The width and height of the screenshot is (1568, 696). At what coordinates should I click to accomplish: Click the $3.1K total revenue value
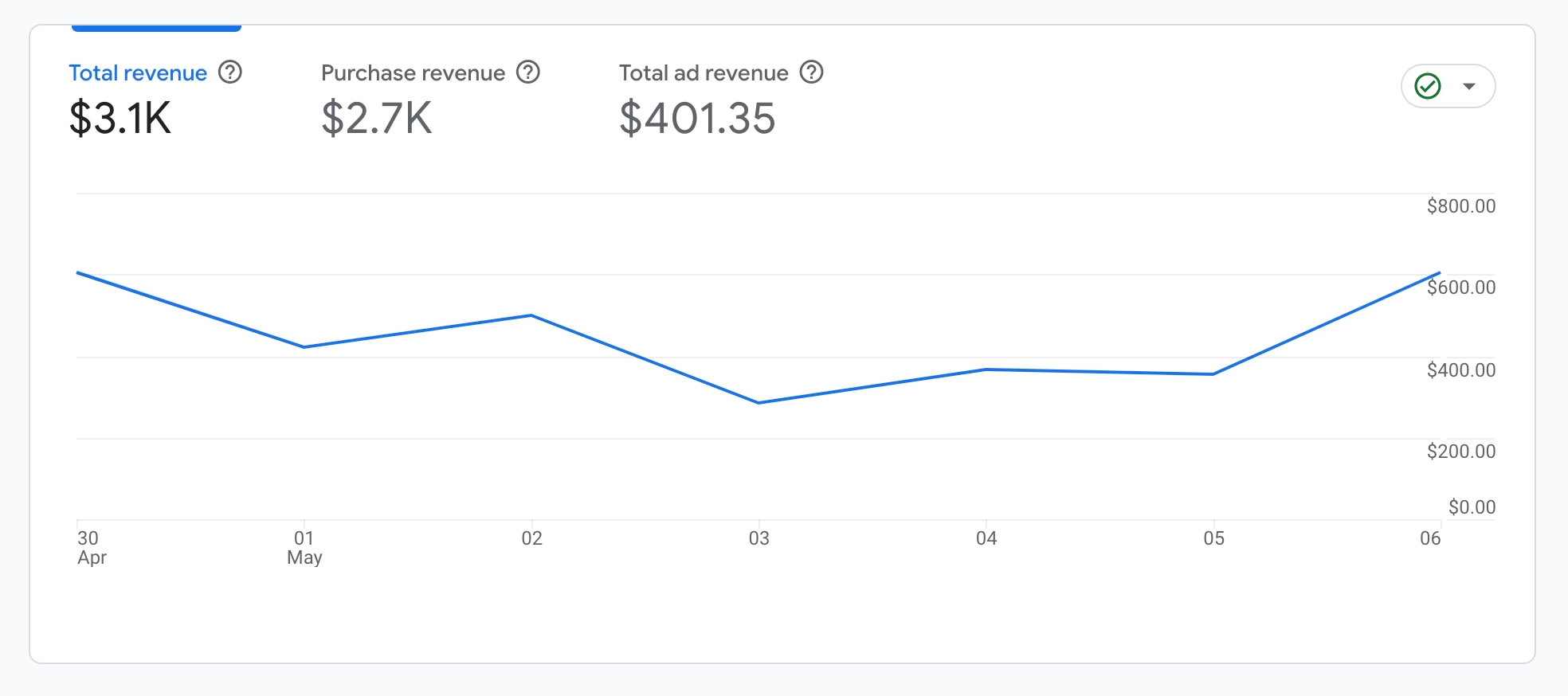tap(120, 119)
